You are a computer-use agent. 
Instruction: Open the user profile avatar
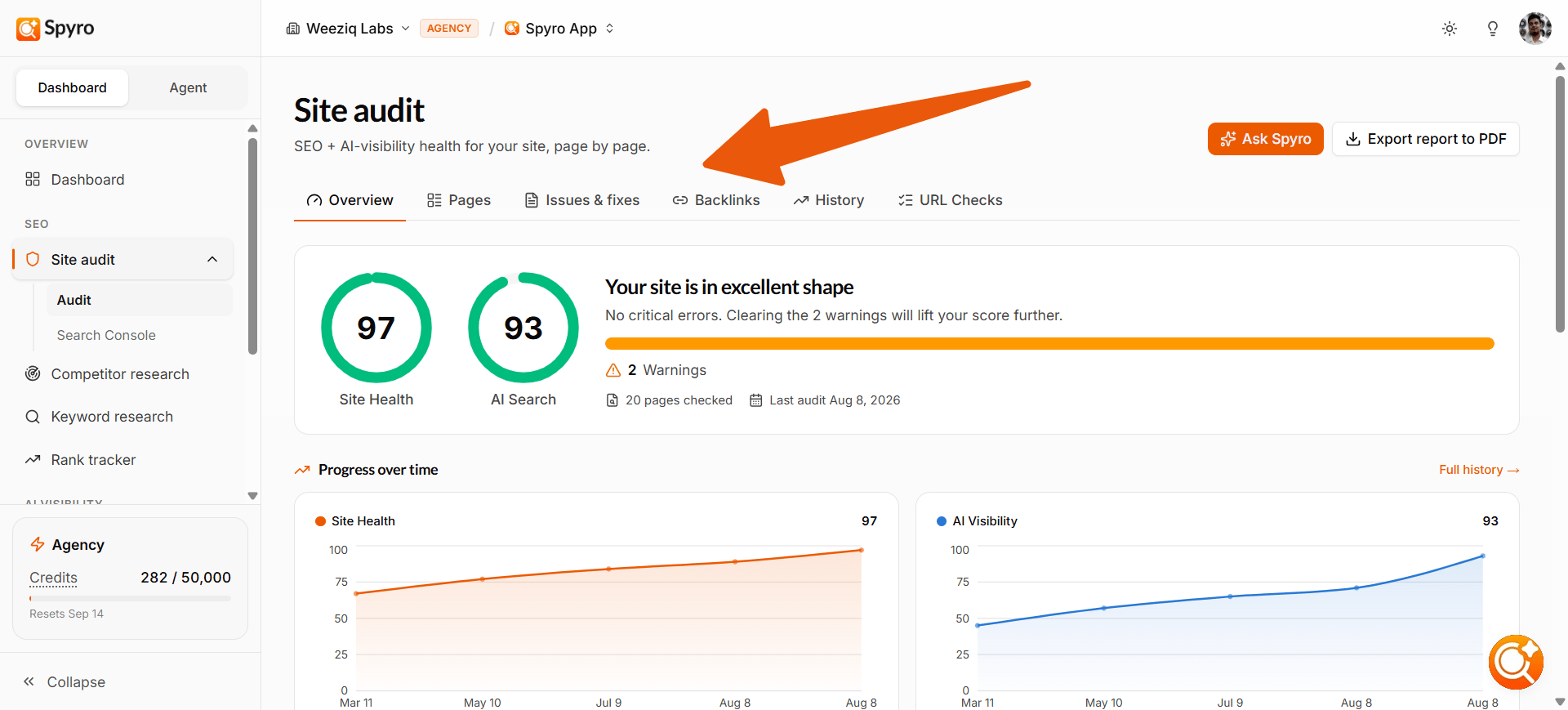[x=1535, y=29]
